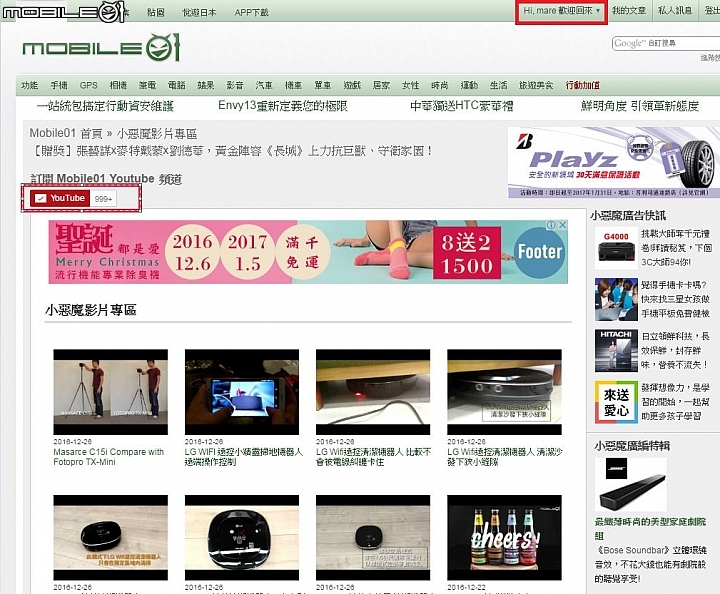Play the robot vacuum under-sofa video thumbnail

505,392
